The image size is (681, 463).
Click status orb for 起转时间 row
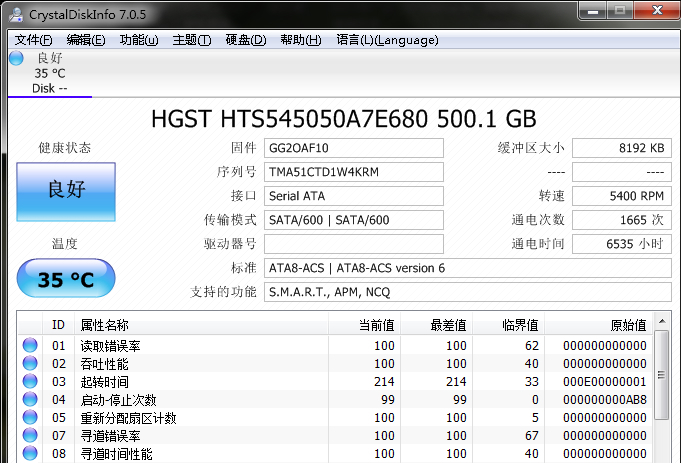30,382
